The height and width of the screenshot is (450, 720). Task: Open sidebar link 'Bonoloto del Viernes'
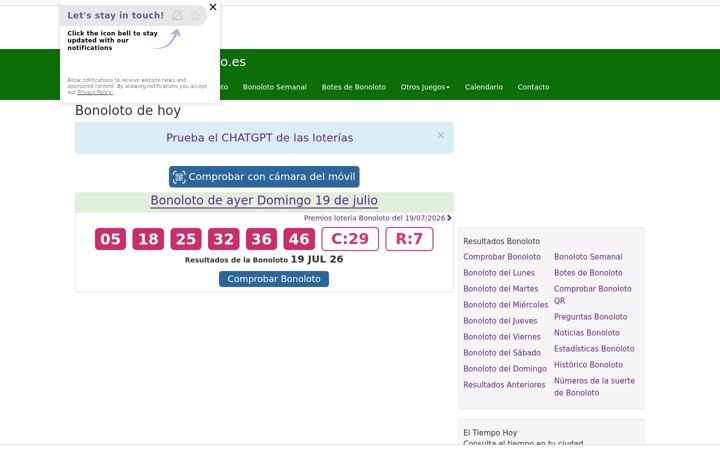coord(502,337)
